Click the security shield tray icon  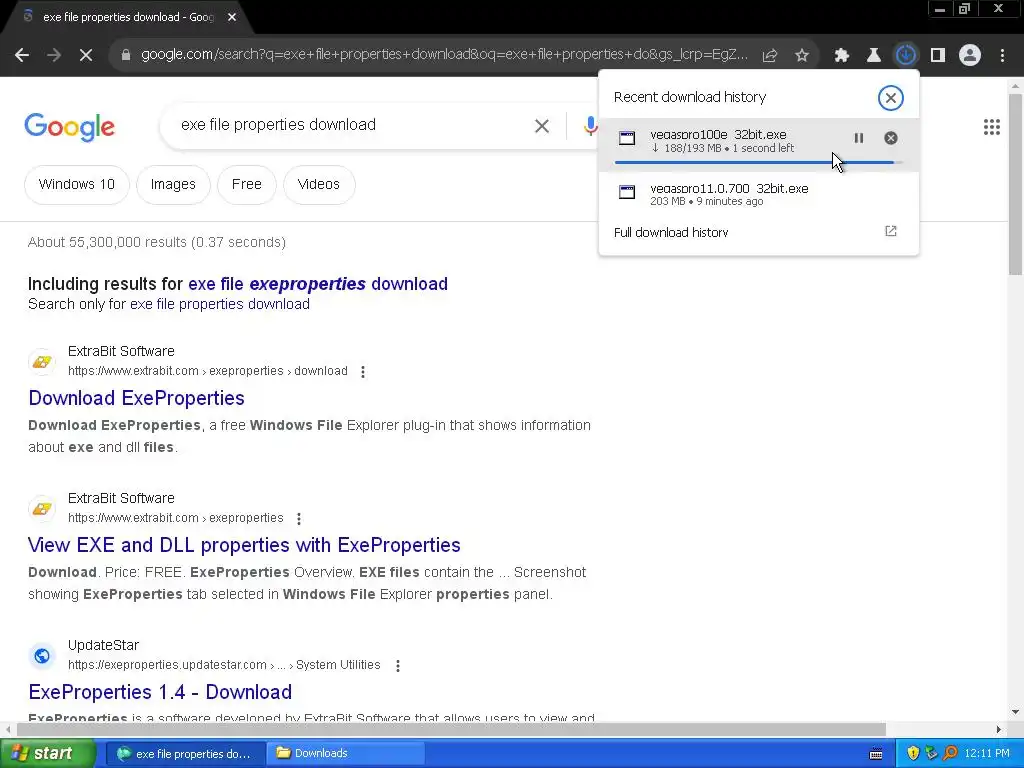click(x=913, y=754)
